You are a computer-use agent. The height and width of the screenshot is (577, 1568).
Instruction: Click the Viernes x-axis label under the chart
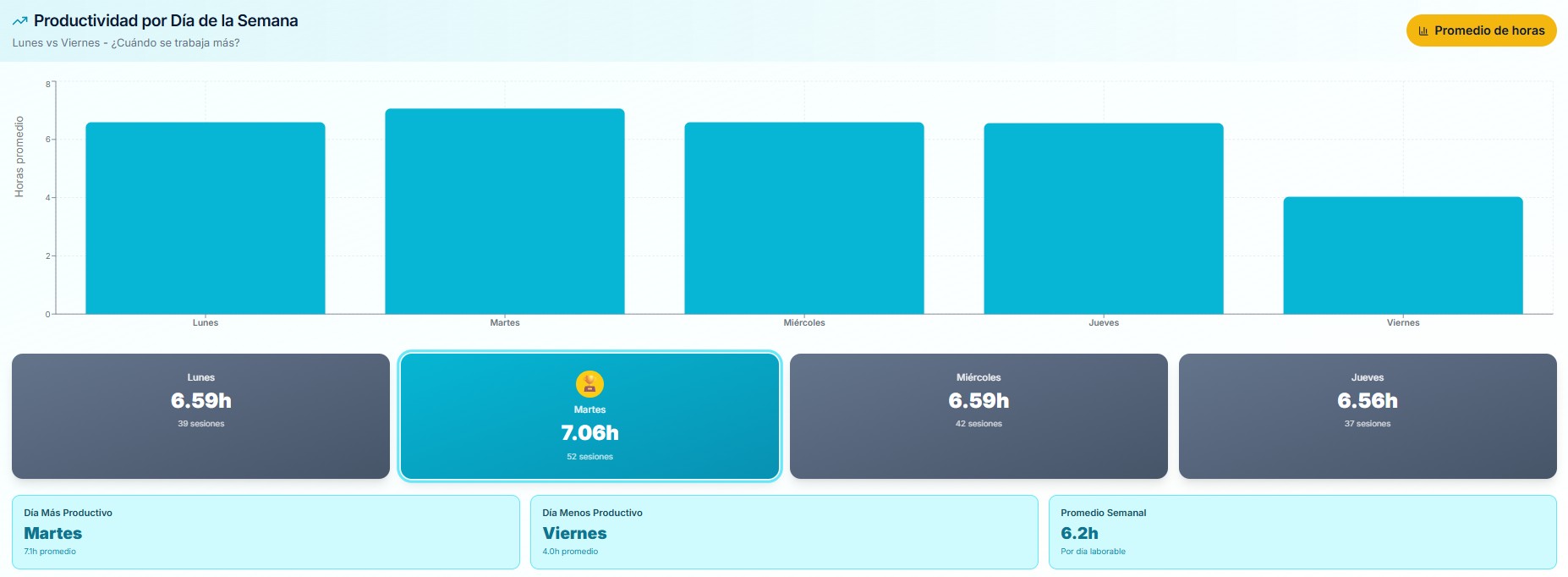pyautogui.click(x=1403, y=323)
